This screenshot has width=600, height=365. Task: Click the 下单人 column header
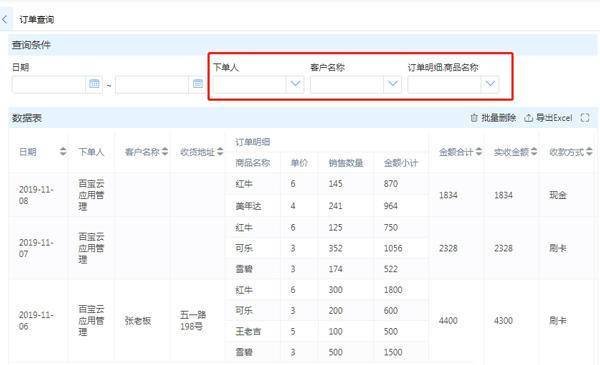click(91, 152)
